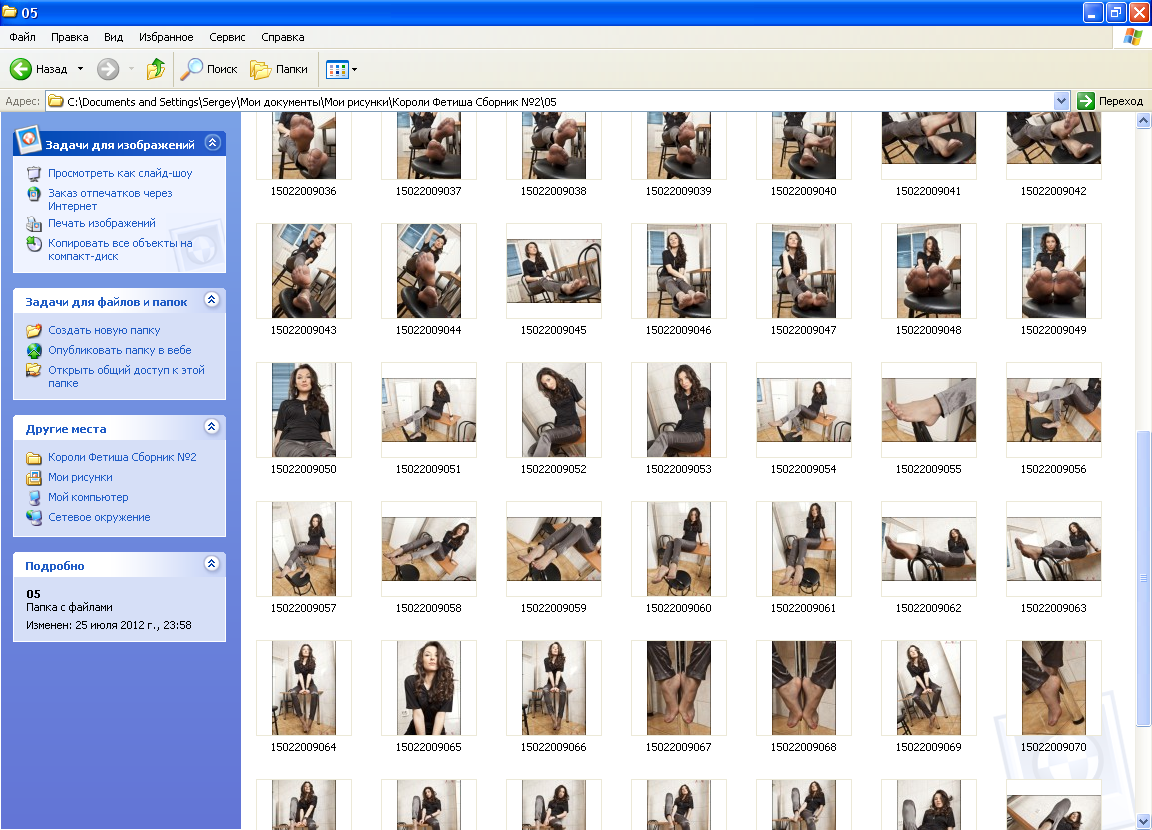Click globe icon beside Заказ отпечатков через Интернет
This screenshot has width=1152, height=830.
(x=34, y=194)
